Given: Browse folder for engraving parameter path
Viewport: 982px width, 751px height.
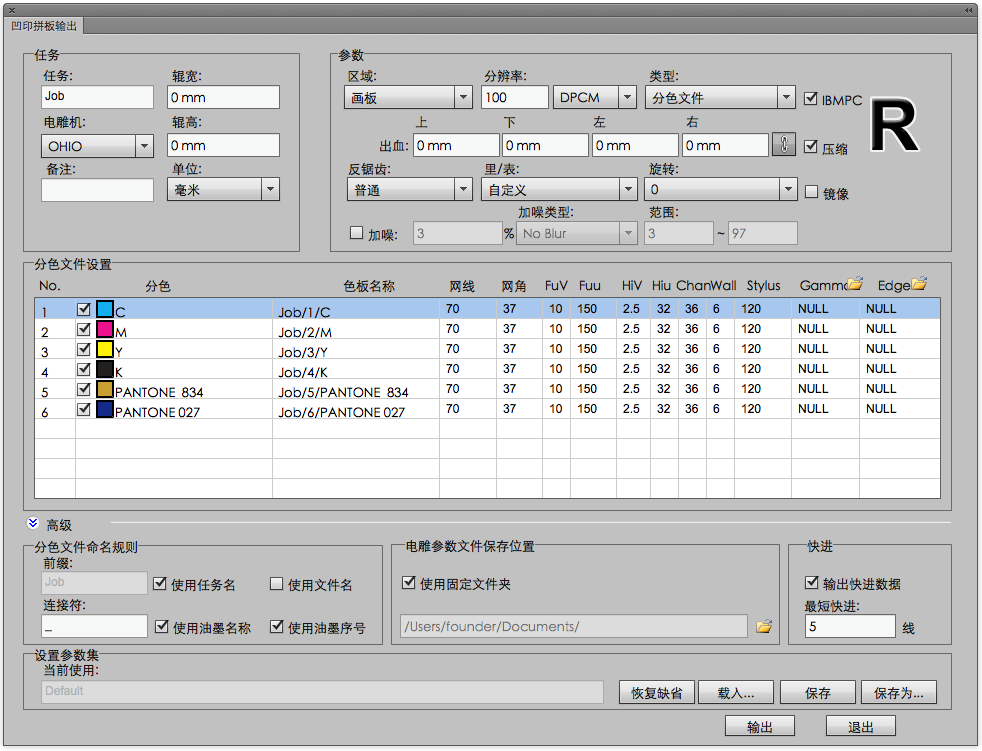Looking at the screenshot, I should coord(764,627).
